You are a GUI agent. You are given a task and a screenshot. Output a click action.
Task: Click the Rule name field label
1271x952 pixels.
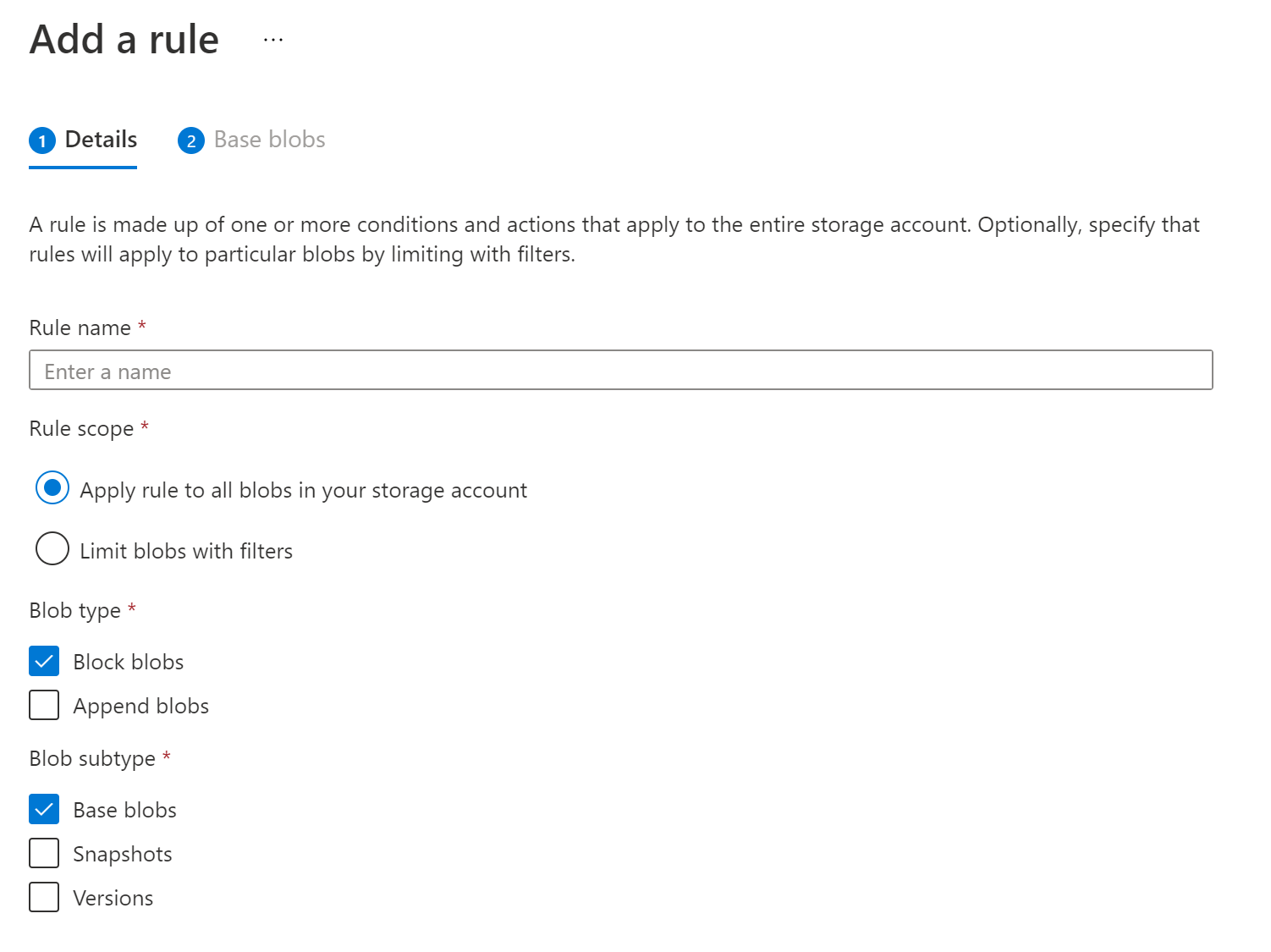(80, 328)
